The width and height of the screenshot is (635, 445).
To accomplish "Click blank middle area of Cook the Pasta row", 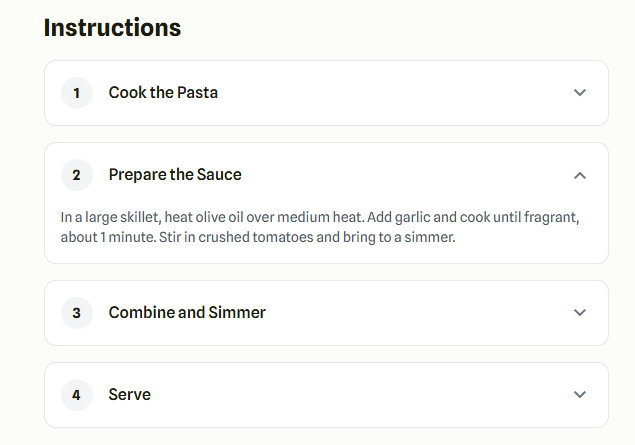I will coord(400,93).
